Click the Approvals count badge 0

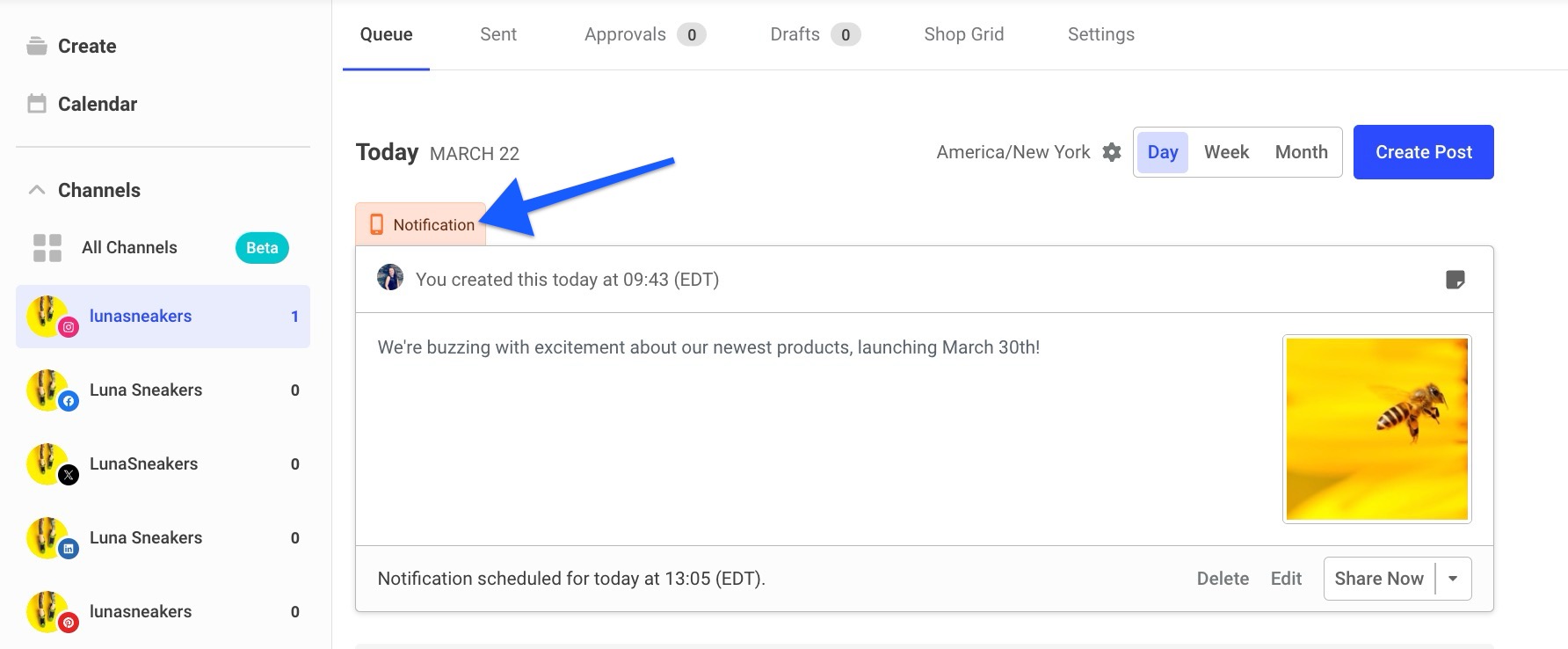(x=692, y=34)
